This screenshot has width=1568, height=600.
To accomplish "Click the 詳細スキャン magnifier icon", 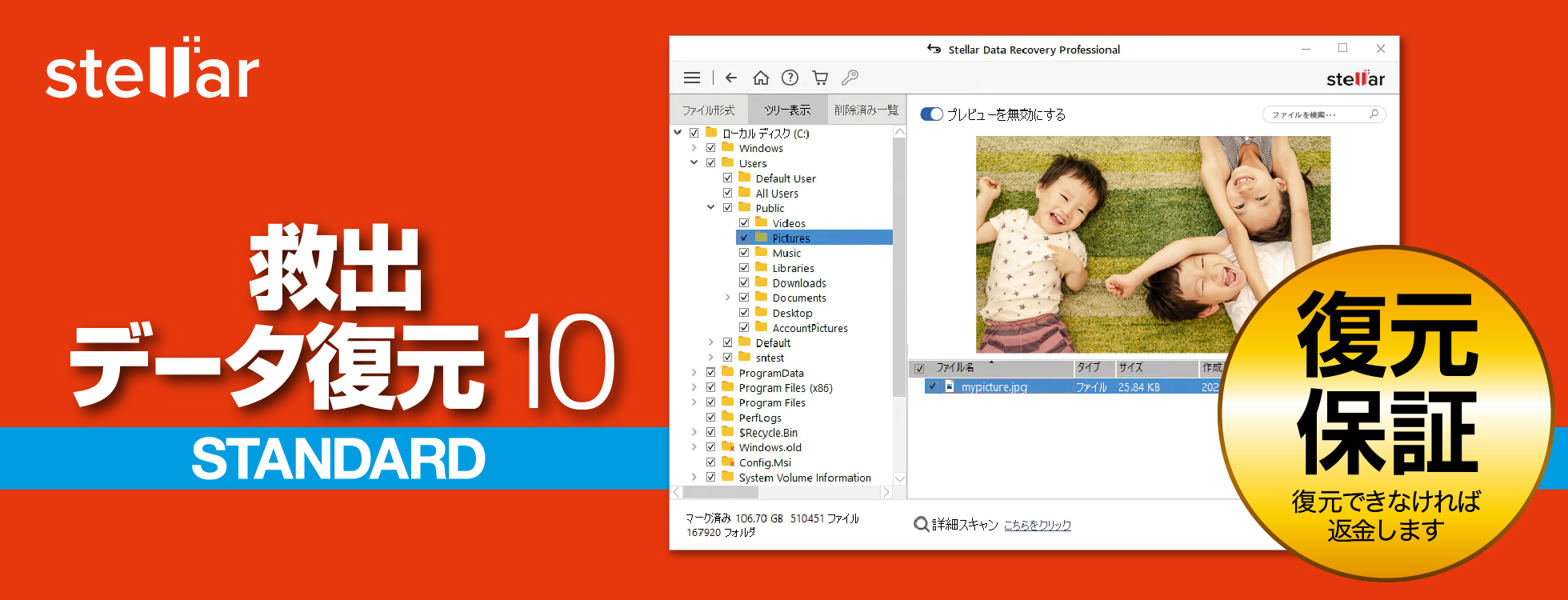I will coord(922,525).
